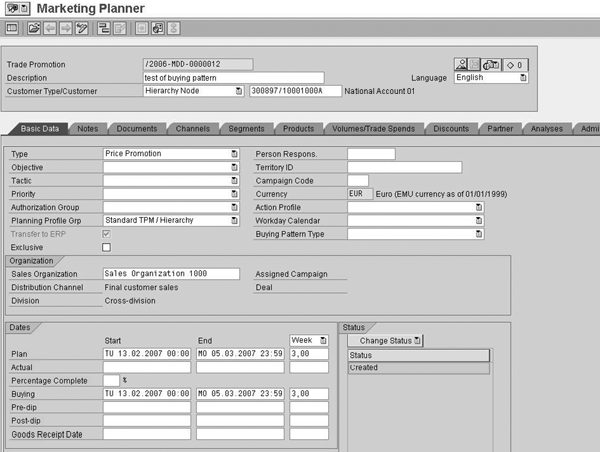This screenshot has width=600, height=452.
Task: Click the person icon above Language
Action: coord(462,64)
